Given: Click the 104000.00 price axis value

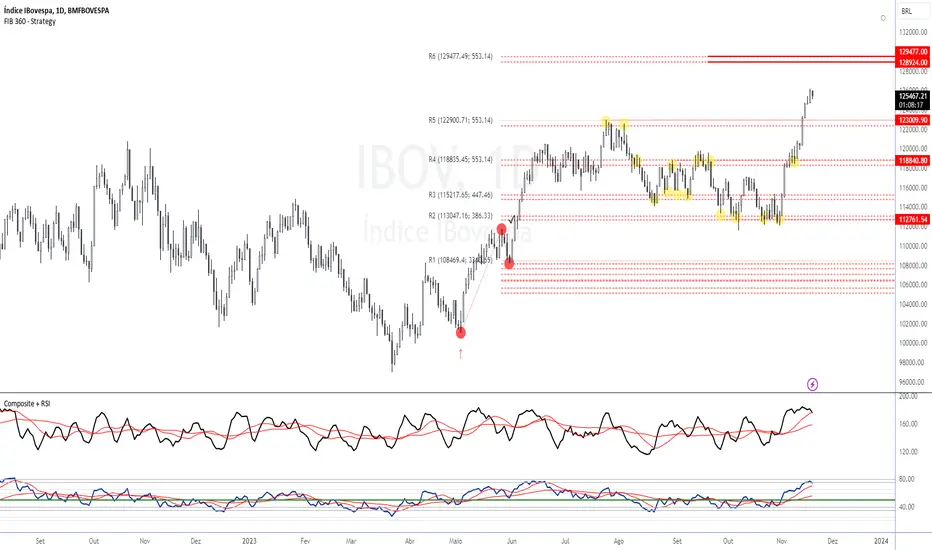Looking at the screenshot, I should (x=914, y=304).
